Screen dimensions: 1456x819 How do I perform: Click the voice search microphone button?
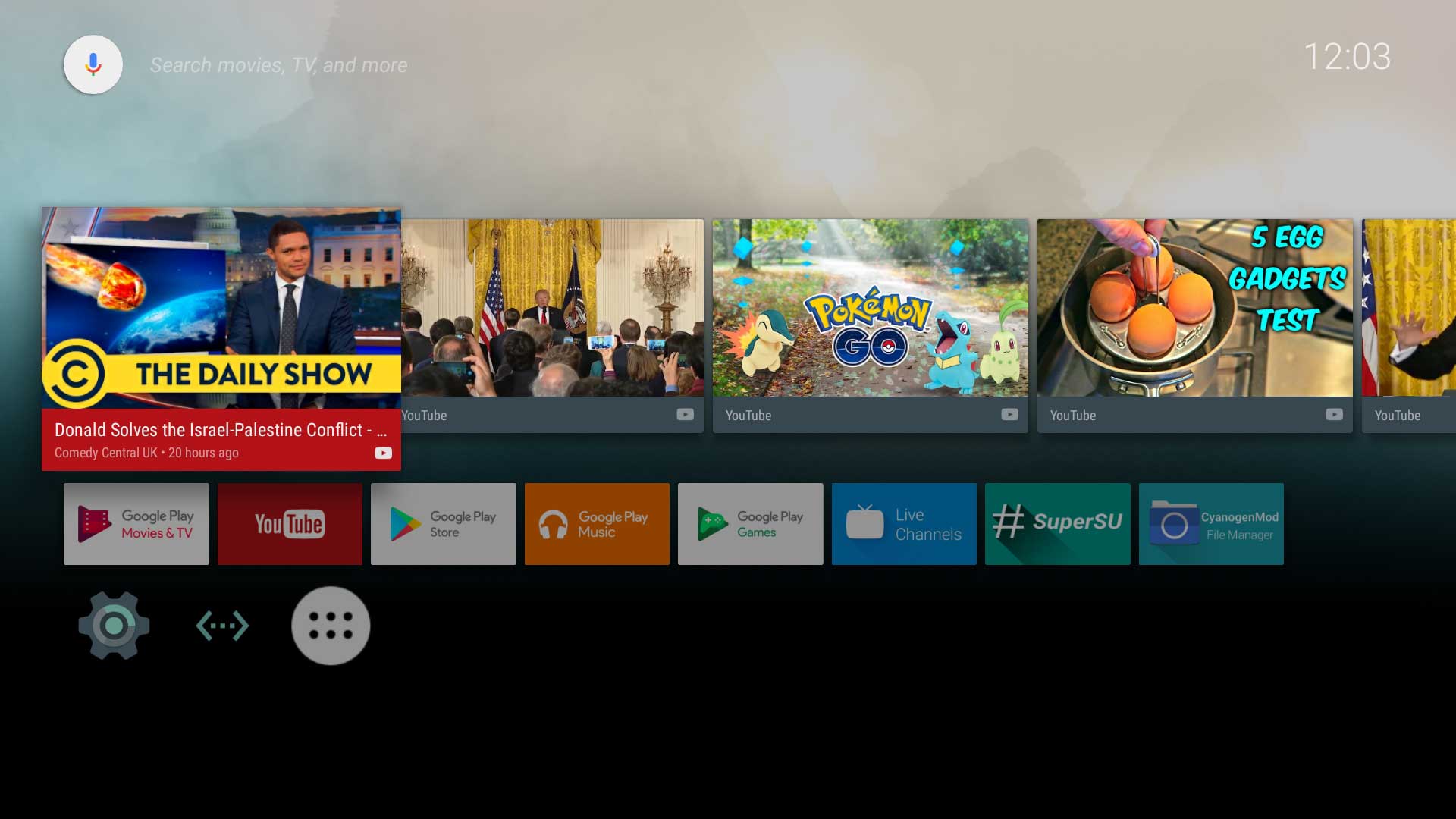(x=93, y=64)
